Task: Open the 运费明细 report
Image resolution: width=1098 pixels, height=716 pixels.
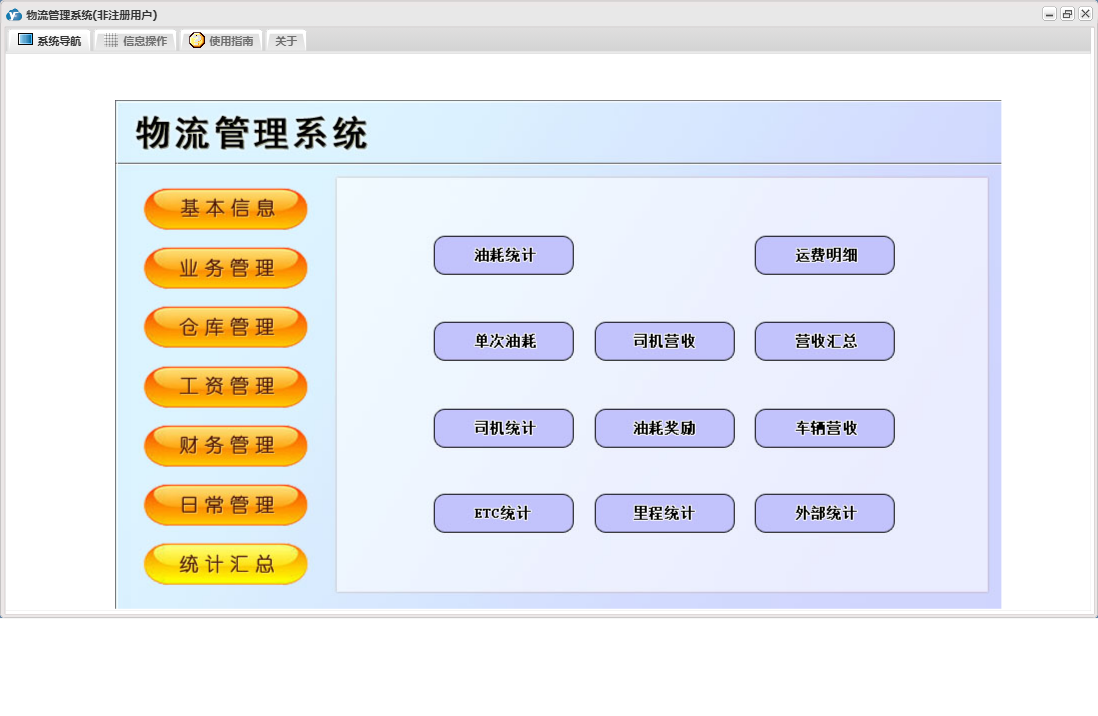Action: pos(824,256)
